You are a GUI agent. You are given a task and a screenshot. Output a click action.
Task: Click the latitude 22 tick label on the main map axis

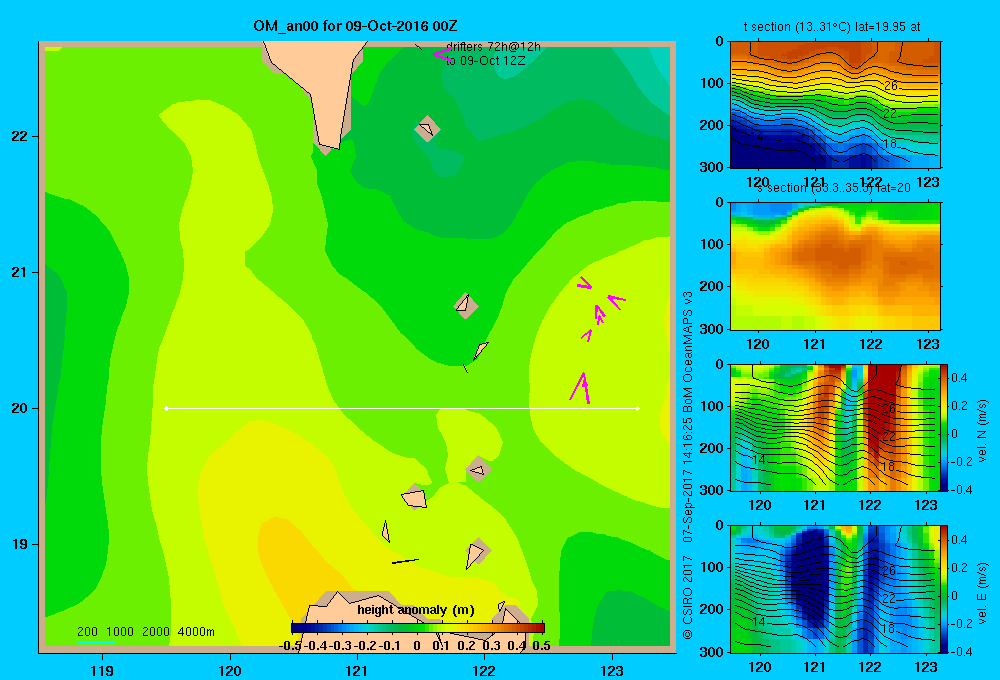pyautogui.click(x=20, y=136)
